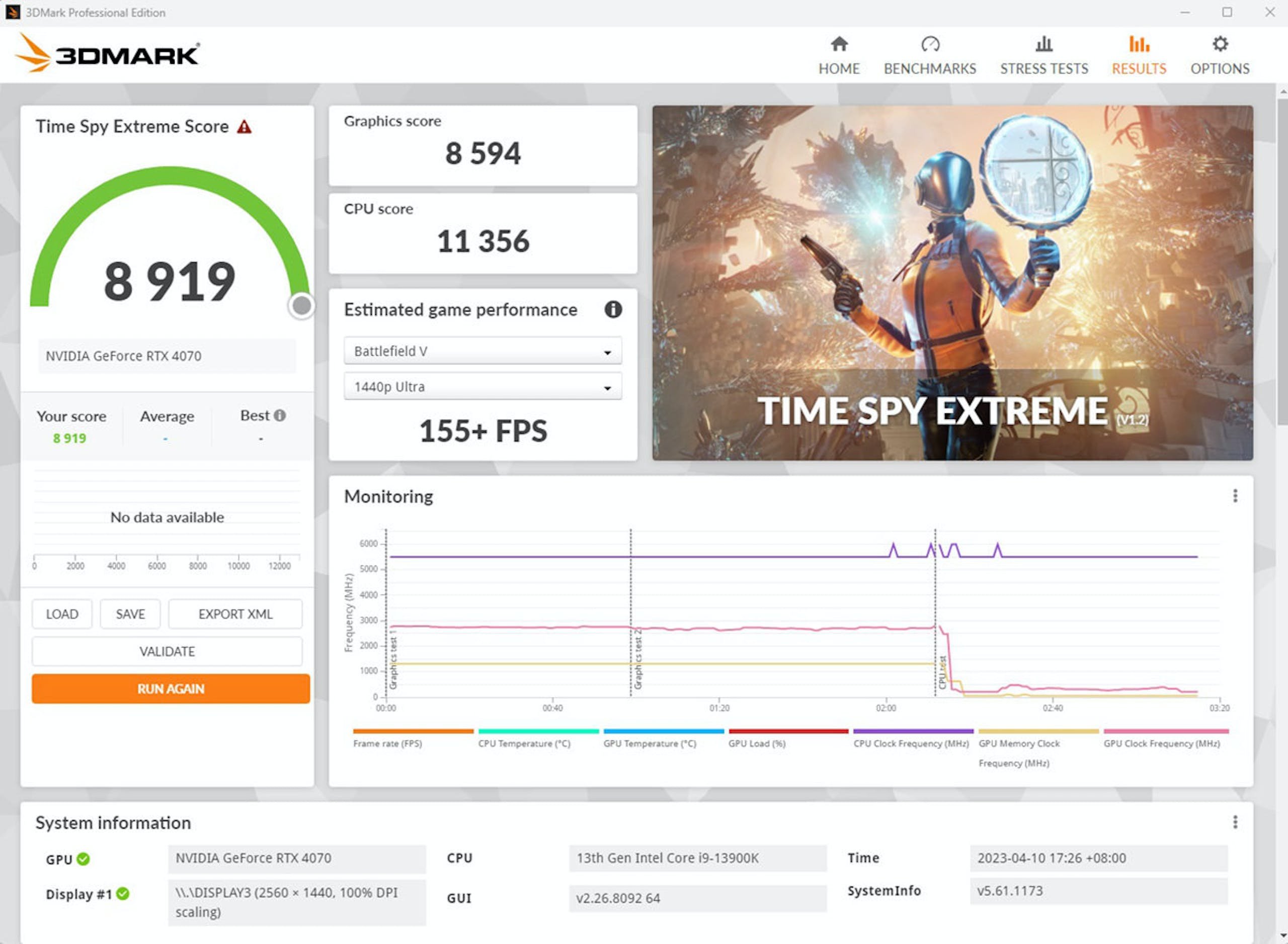Click the LOAD button

[62, 614]
